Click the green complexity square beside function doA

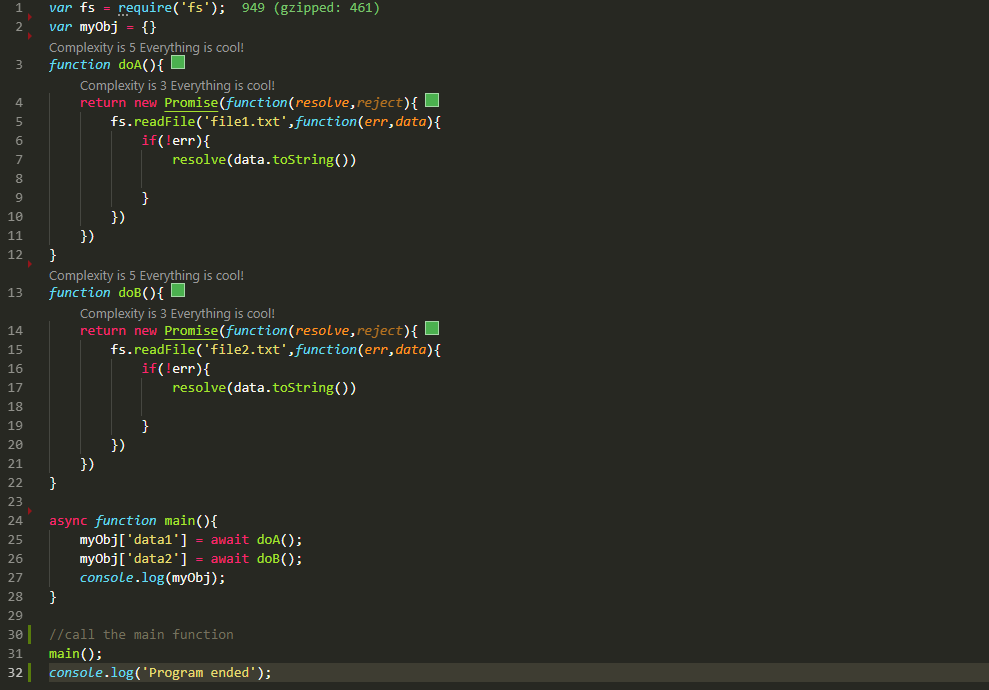177,61
